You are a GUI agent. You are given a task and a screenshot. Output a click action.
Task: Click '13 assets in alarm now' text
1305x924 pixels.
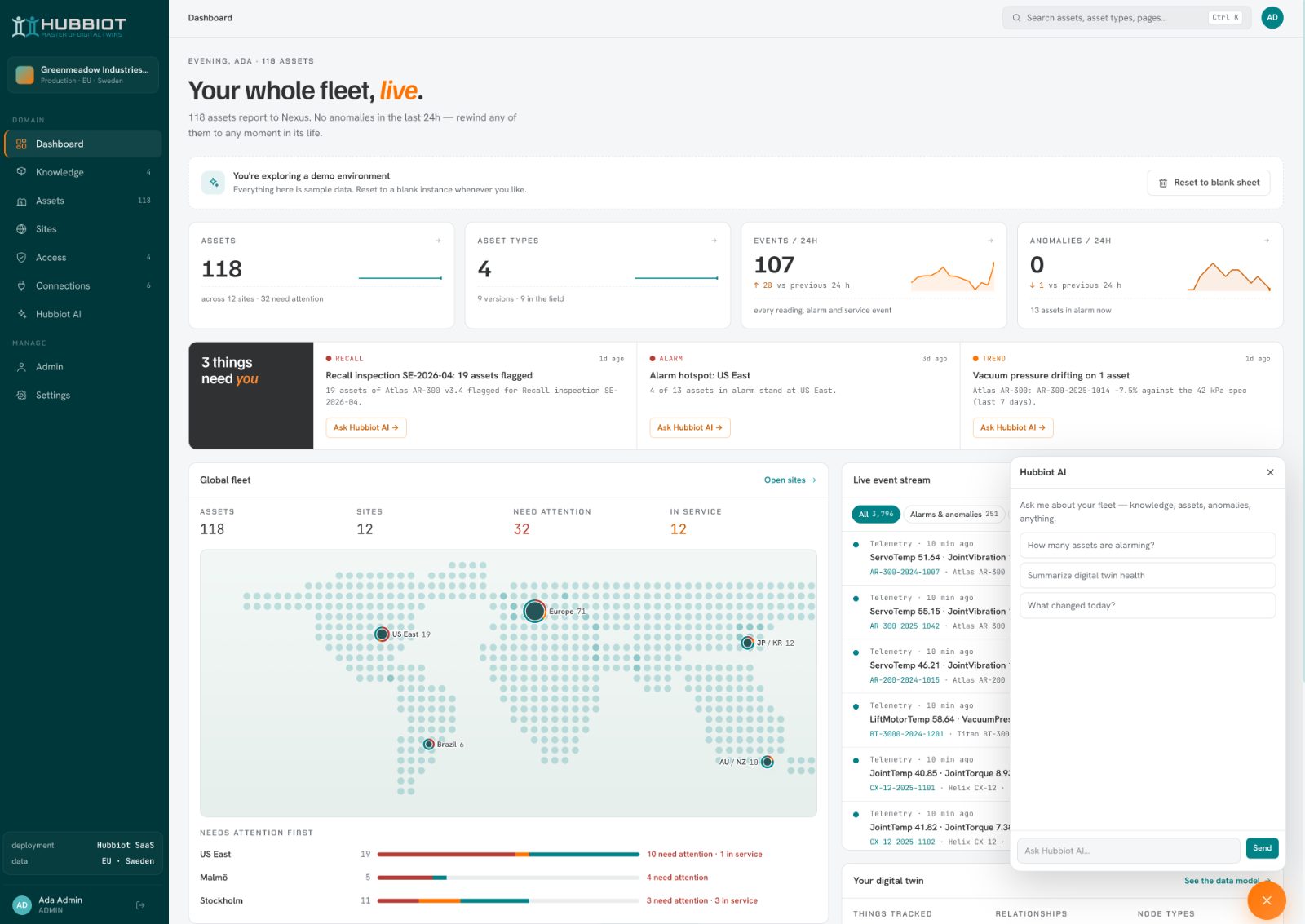[x=1070, y=311]
